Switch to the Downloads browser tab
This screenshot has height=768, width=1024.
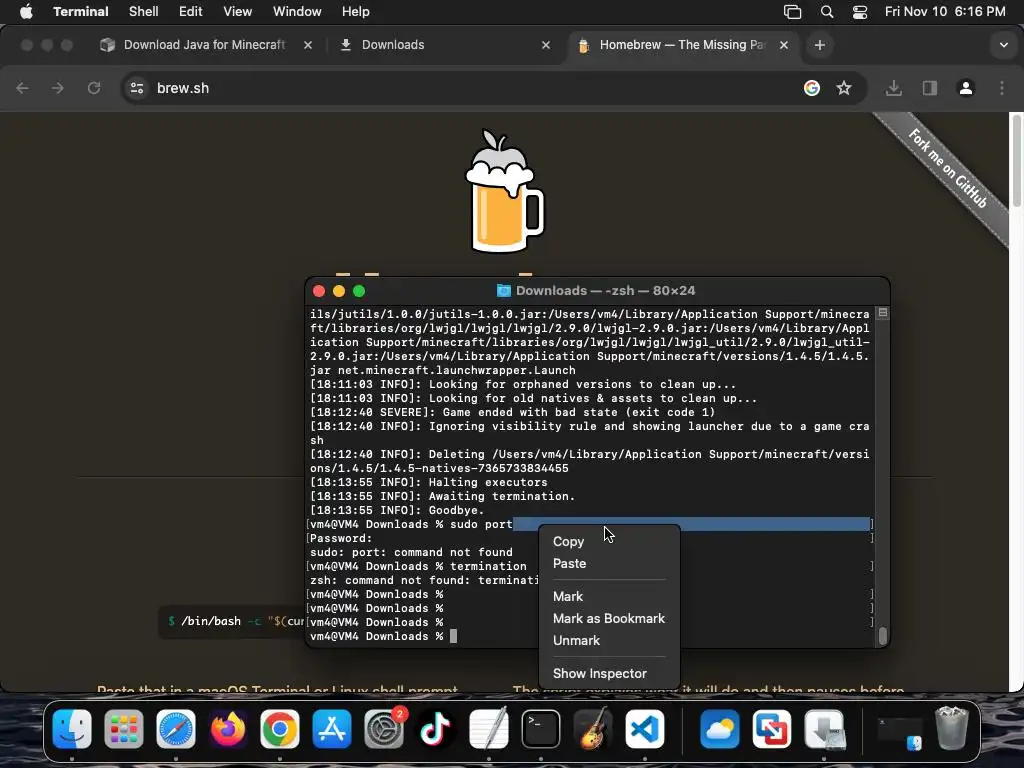pos(444,44)
